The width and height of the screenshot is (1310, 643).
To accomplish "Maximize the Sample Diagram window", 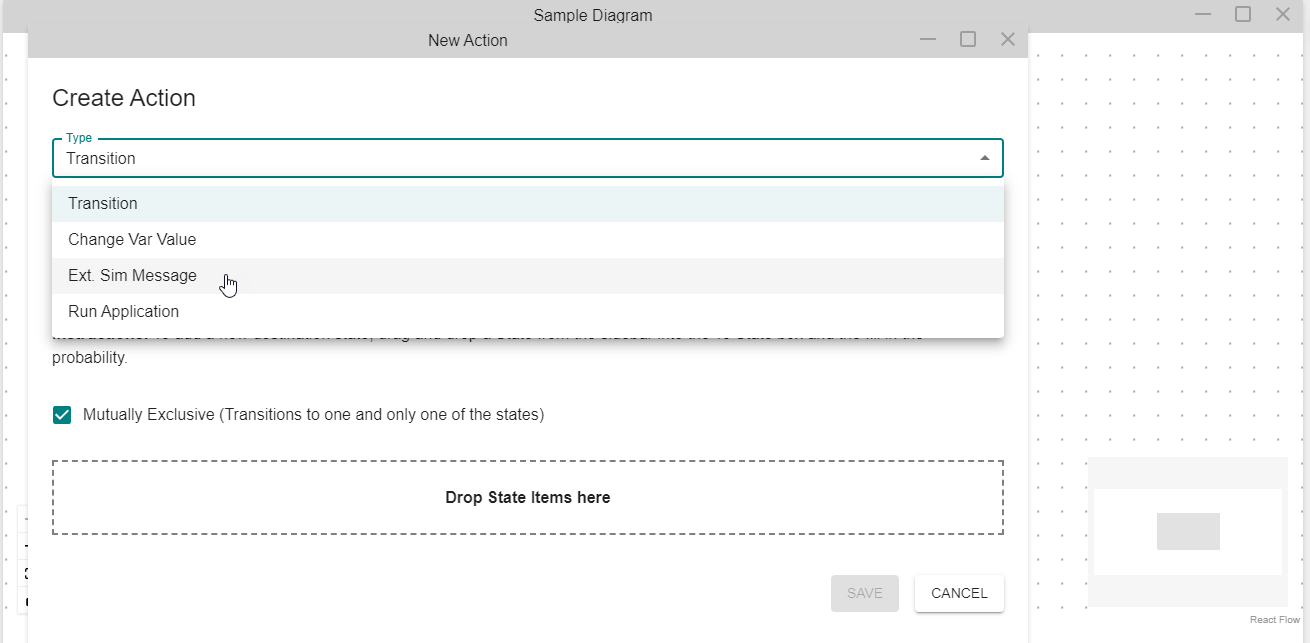I will 1243,14.
